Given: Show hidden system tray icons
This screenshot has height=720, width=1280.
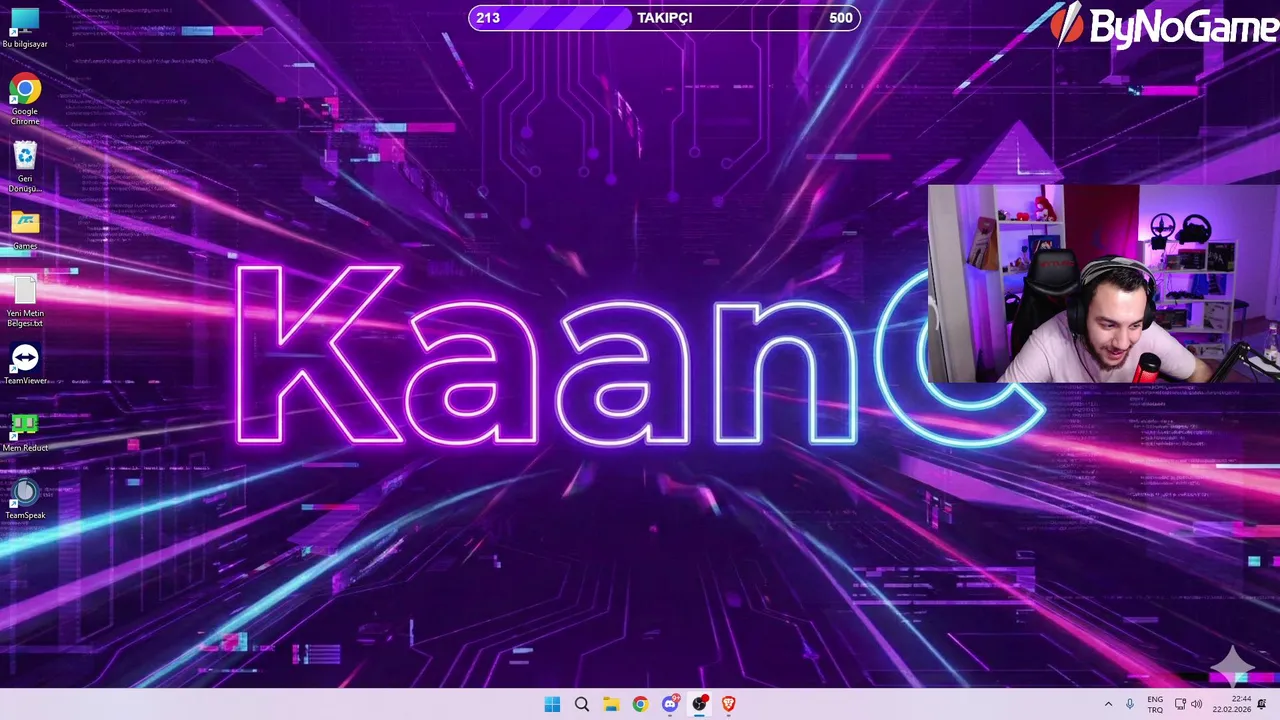Looking at the screenshot, I should coord(1108,704).
